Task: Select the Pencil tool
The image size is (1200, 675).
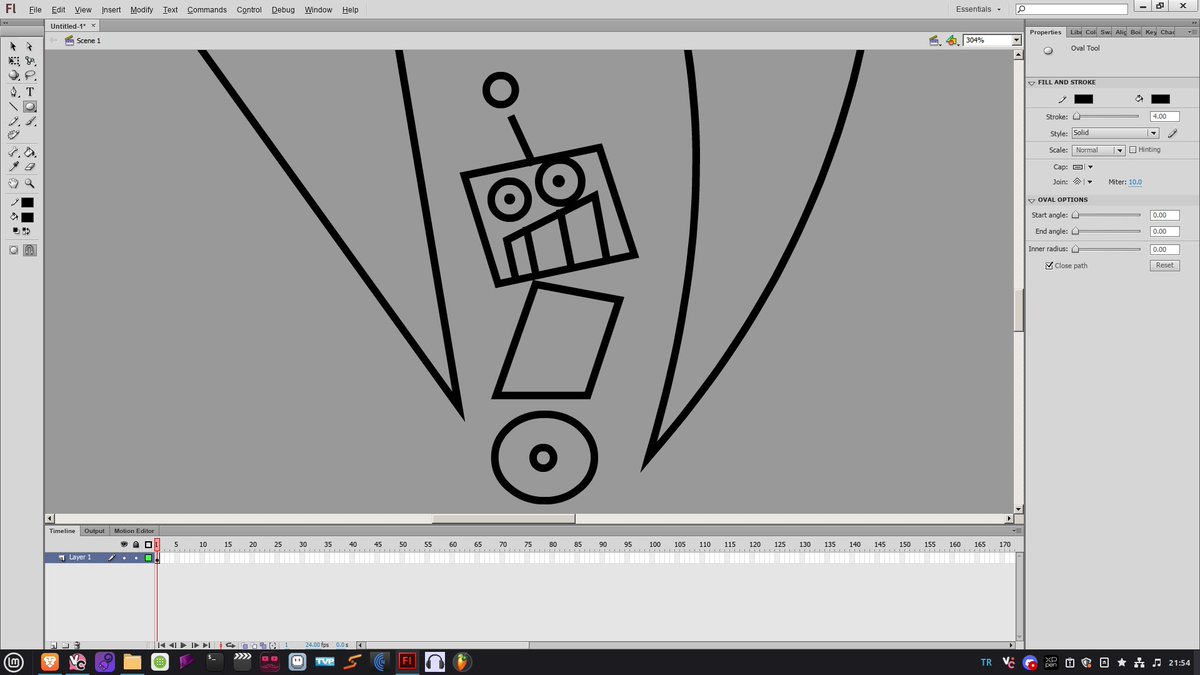Action: point(14,120)
